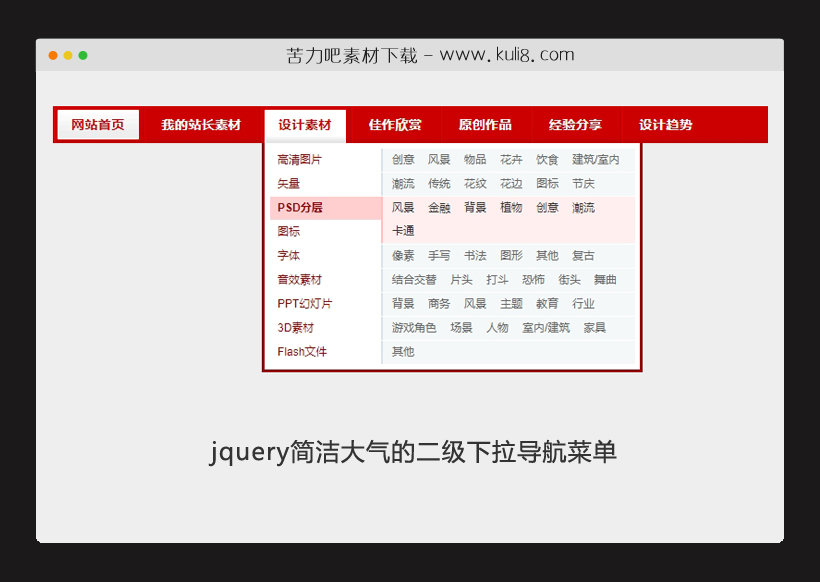Screen dimensions: 820x582
Task: Select the Flash文件 category
Action: (300, 351)
